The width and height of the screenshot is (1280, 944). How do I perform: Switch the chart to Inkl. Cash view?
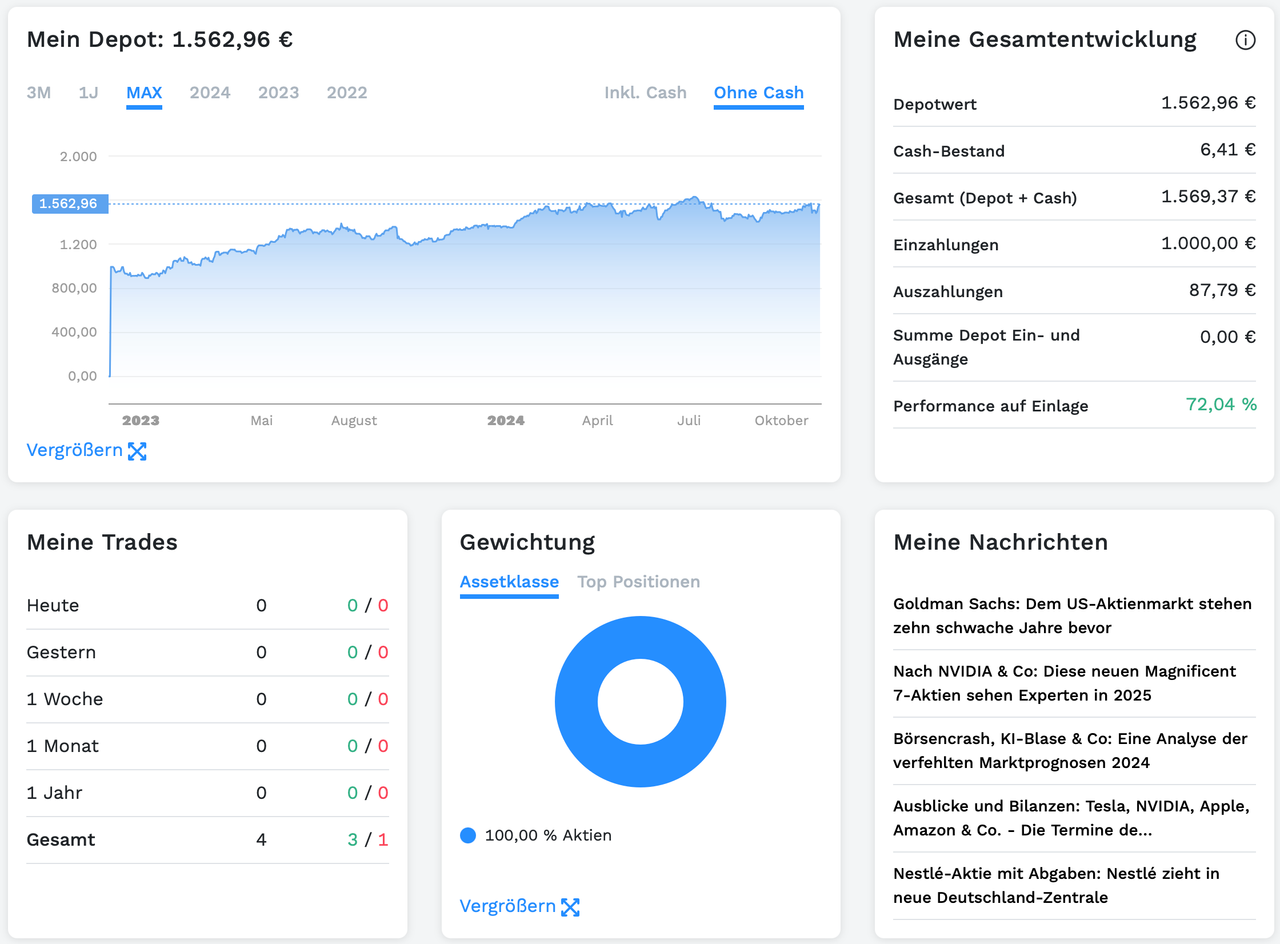click(645, 92)
